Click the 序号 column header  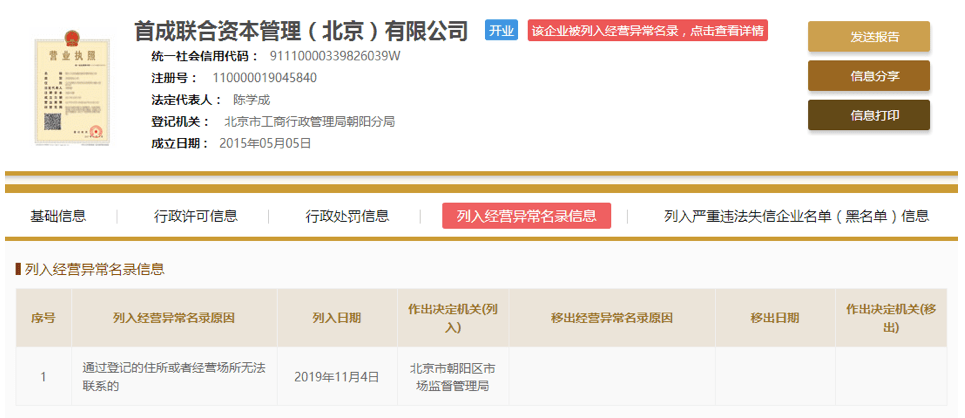(43, 318)
